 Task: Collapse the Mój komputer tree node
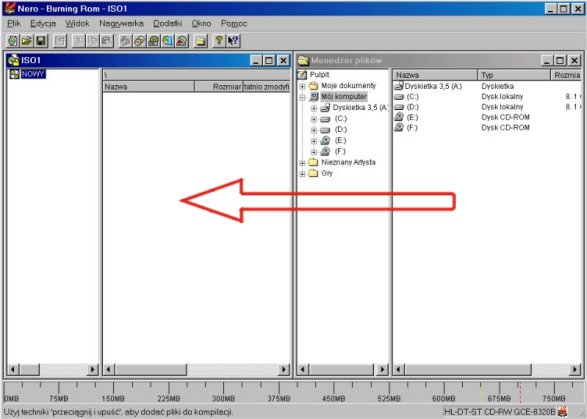click(x=302, y=97)
